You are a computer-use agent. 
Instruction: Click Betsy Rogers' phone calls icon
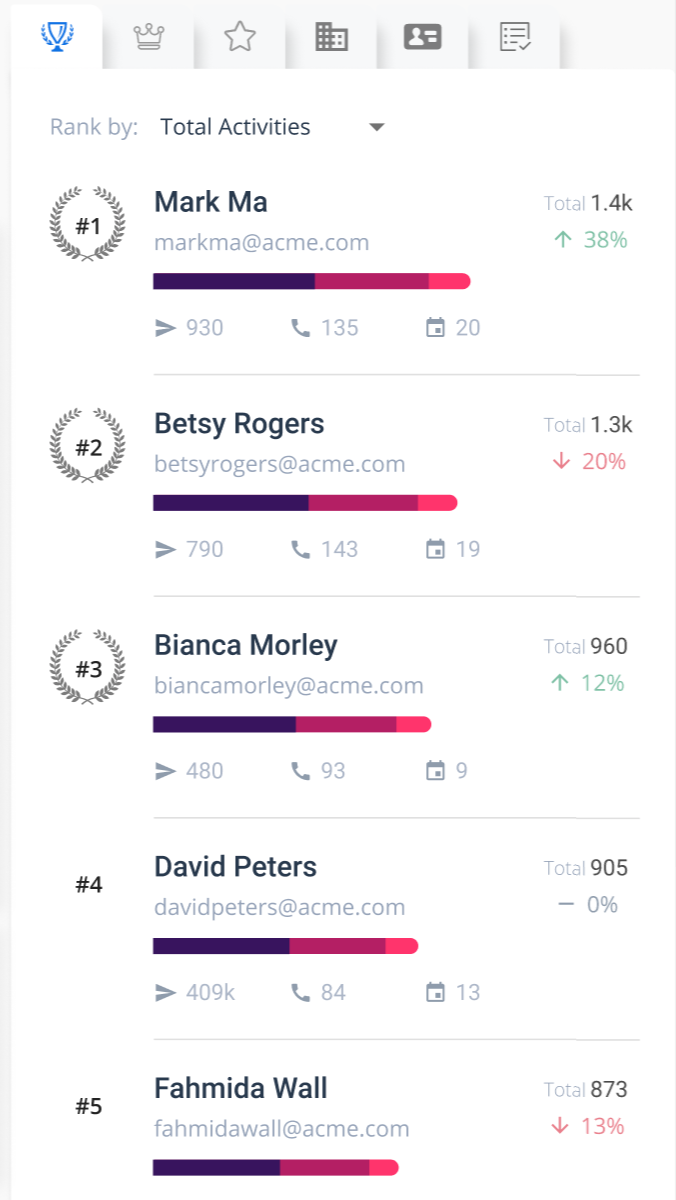coord(300,549)
